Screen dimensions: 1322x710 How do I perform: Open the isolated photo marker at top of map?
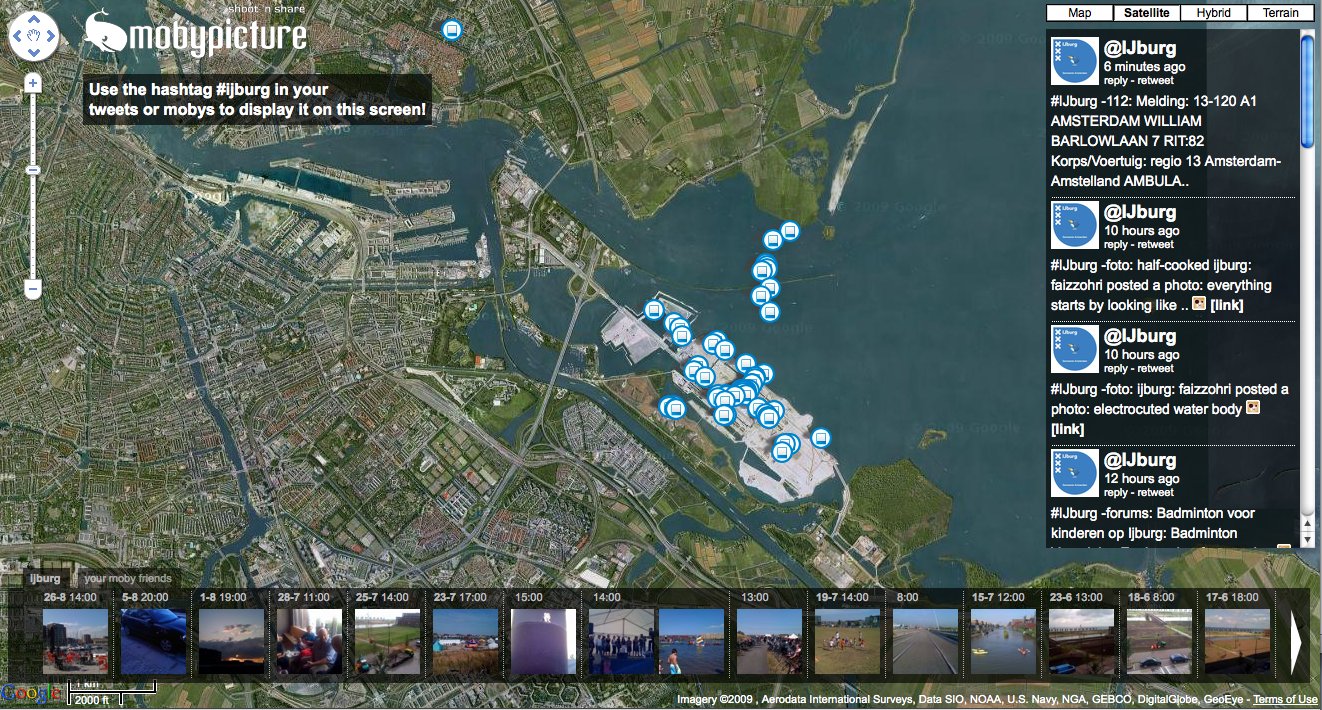(452, 30)
